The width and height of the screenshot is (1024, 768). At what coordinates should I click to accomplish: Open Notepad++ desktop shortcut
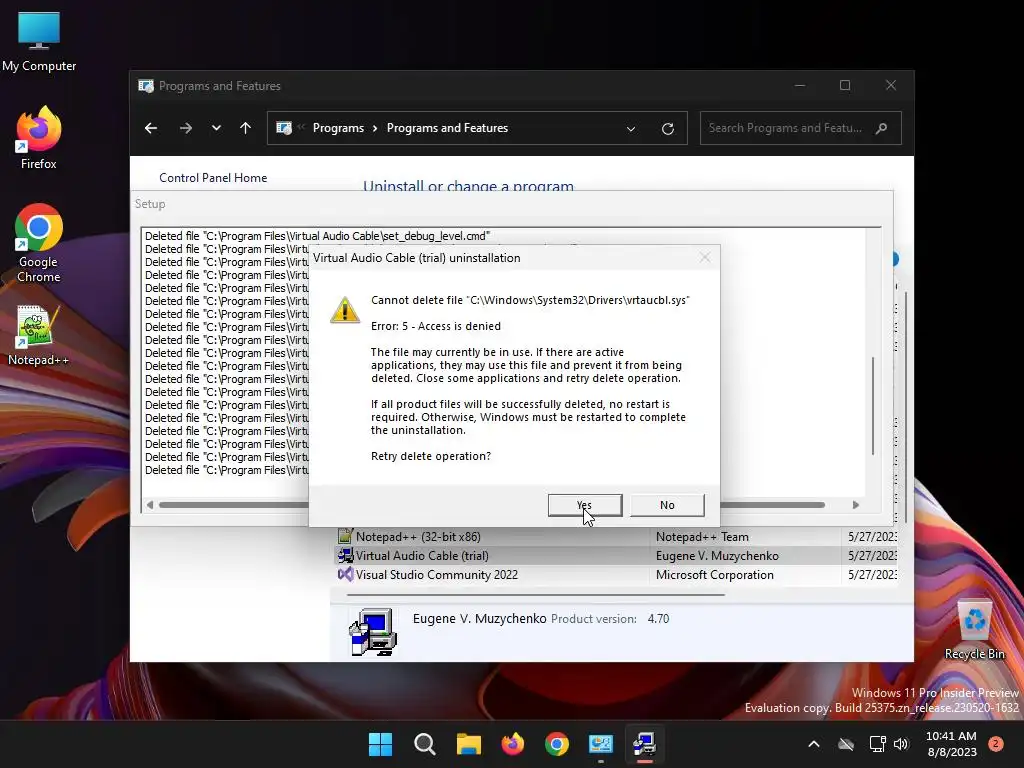tap(39, 334)
